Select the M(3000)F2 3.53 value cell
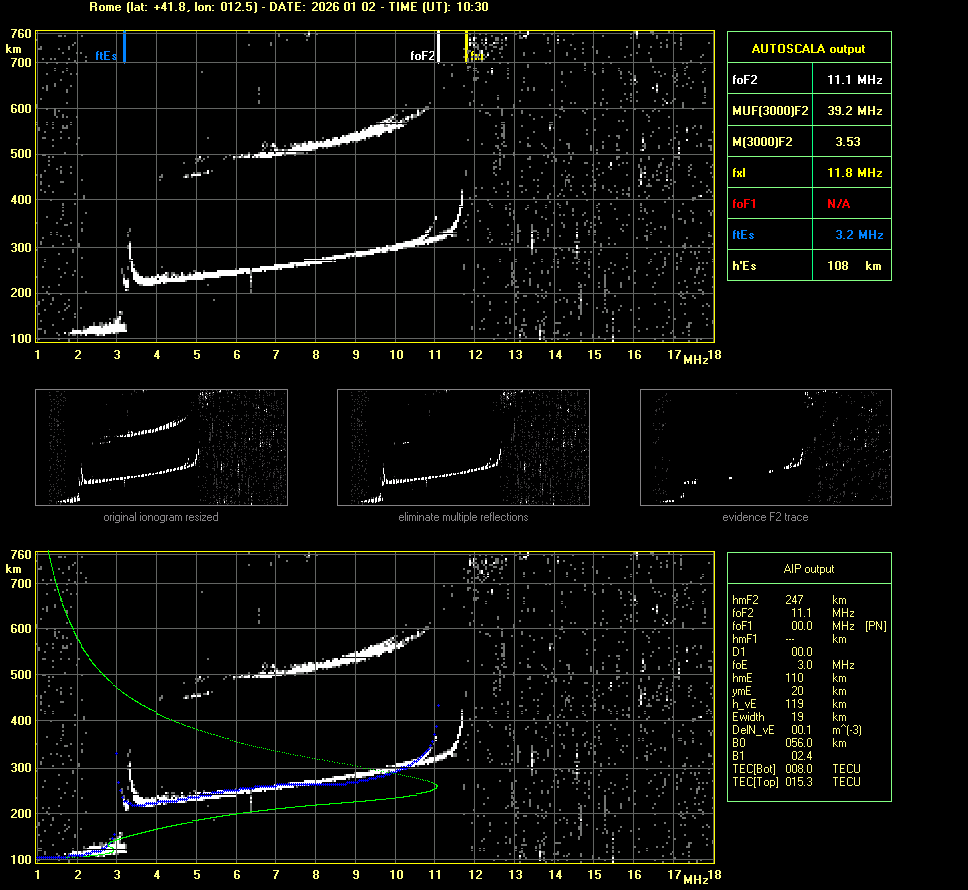Viewport: 968px width, 890px height. 850,142
